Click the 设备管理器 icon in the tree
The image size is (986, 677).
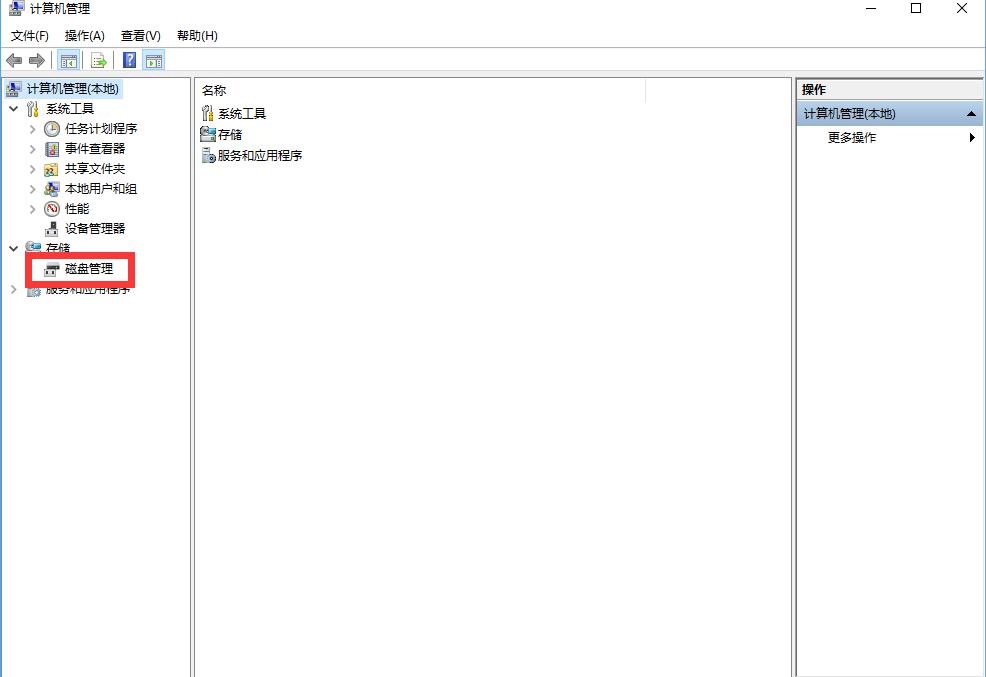click(x=52, y=229)
